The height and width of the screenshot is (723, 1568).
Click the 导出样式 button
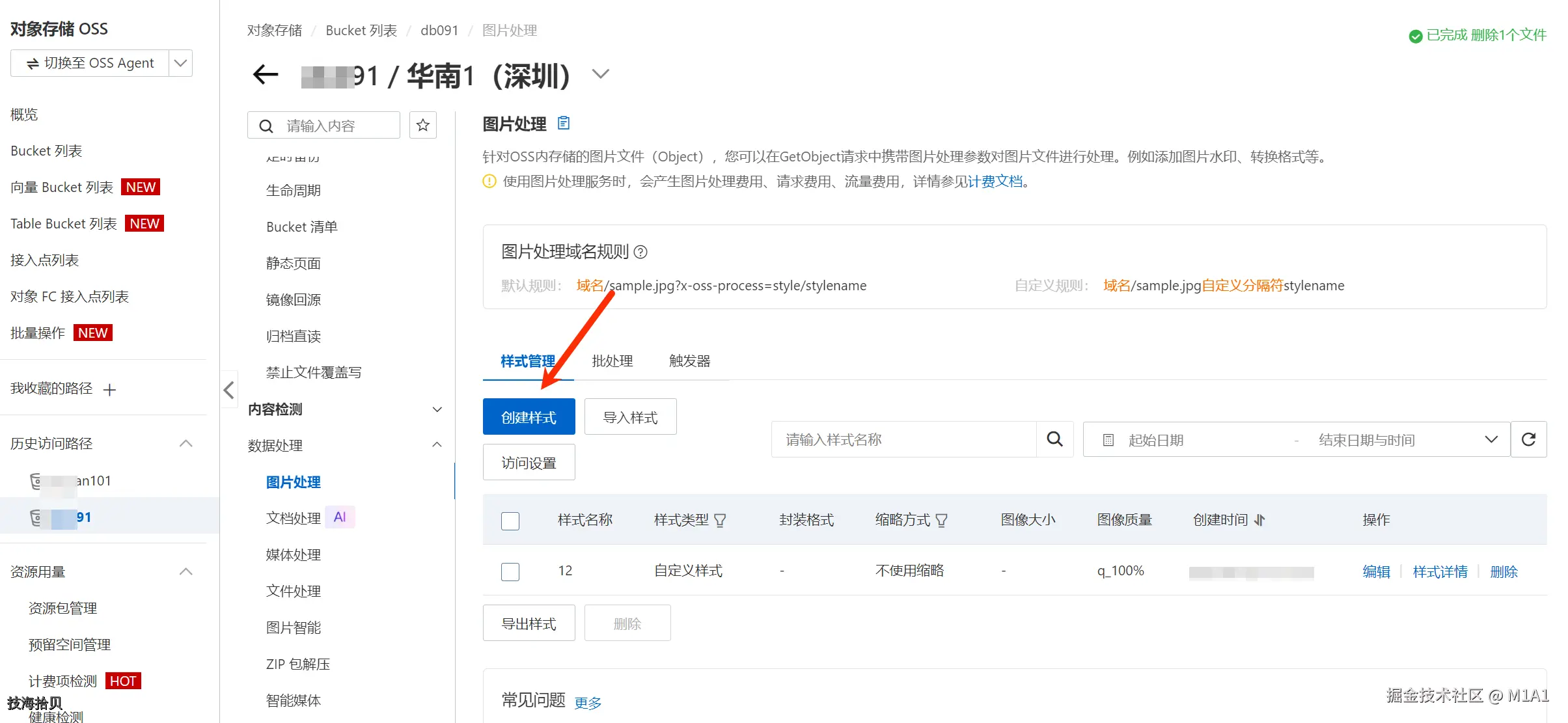click(529, 623)
